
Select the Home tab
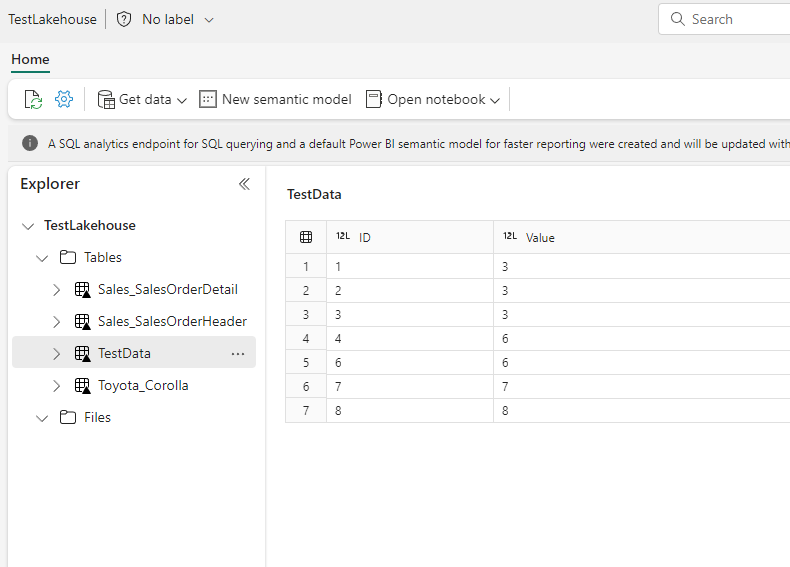pyautogui.click(x=30, y=59)
